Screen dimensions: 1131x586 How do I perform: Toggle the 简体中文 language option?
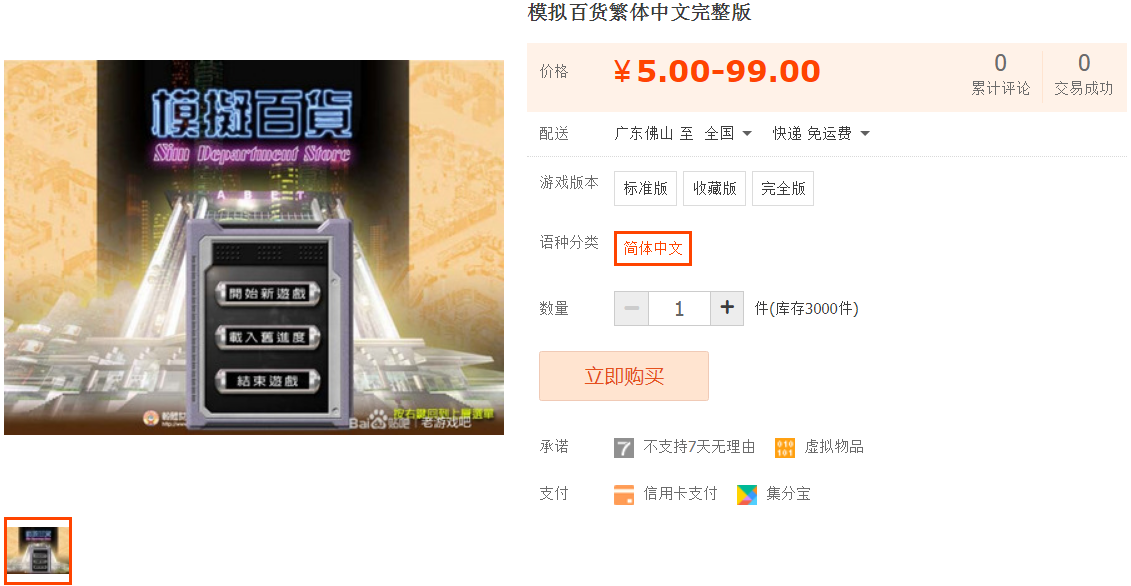pyautogui.click(x=653, y=248)
